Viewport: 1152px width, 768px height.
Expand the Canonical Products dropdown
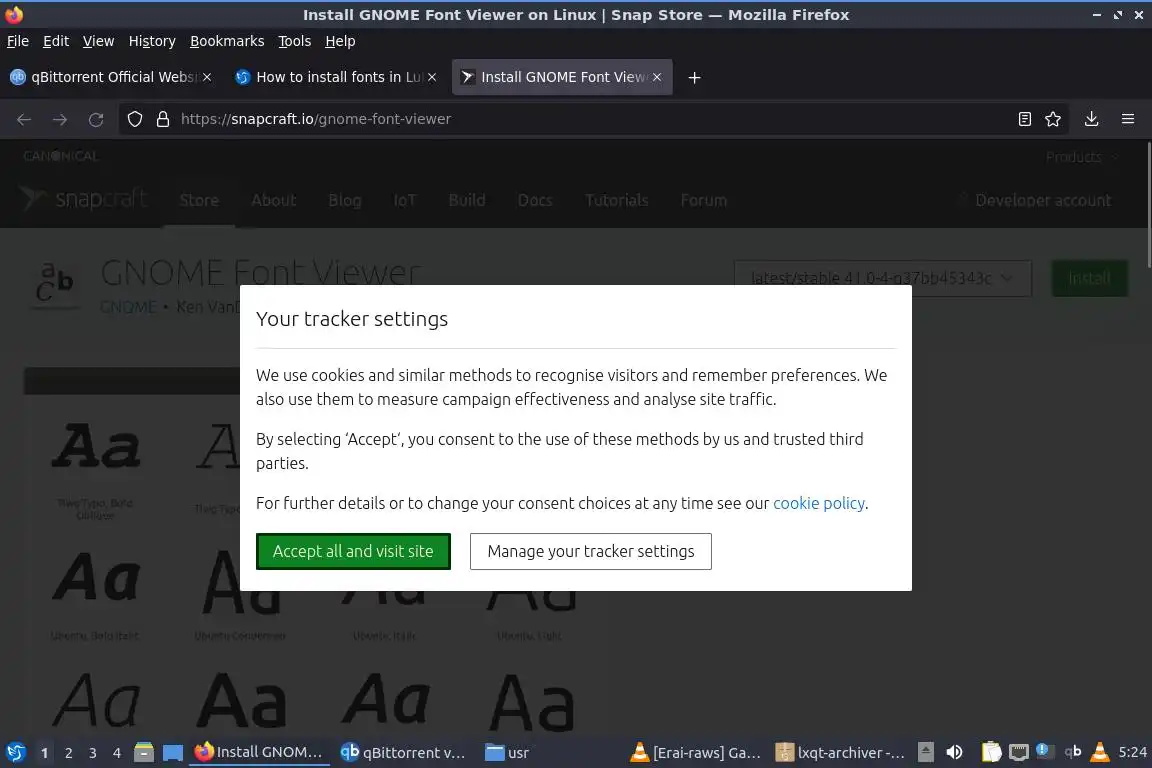pos(1081,157)
